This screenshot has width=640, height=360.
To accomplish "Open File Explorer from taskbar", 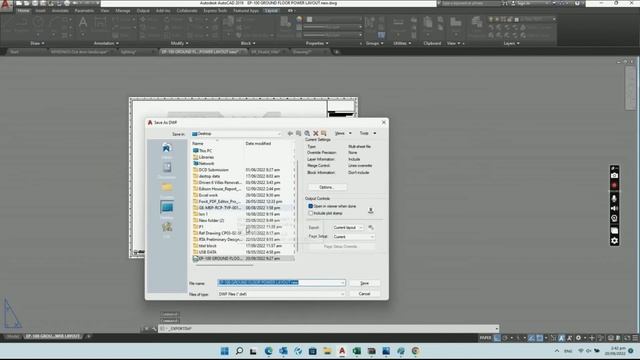I will point(327,351).
